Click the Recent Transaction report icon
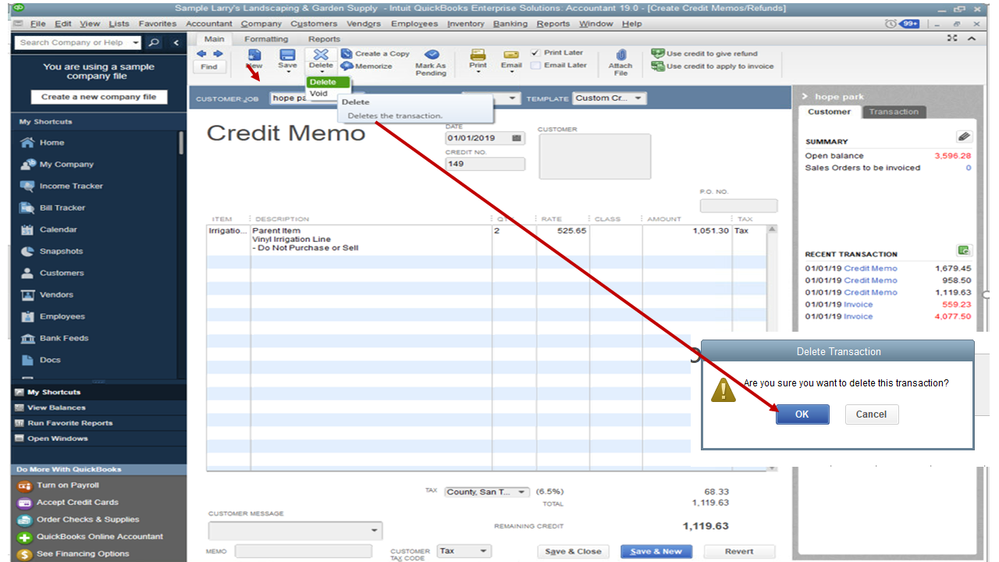This screenshot has height=562, width=999. (963, 250)
